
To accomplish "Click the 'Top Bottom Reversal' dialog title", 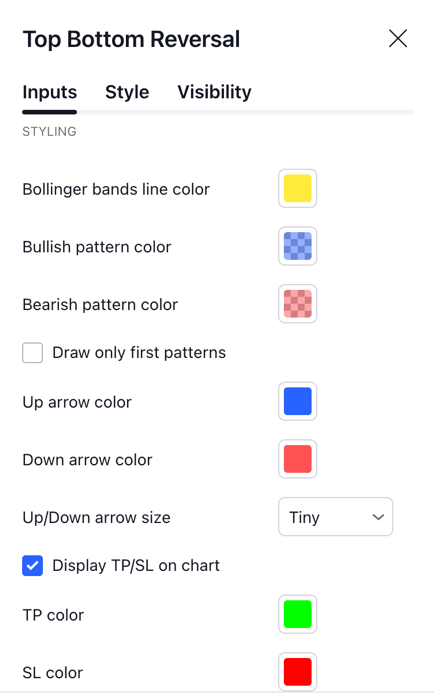I will 131,39.
